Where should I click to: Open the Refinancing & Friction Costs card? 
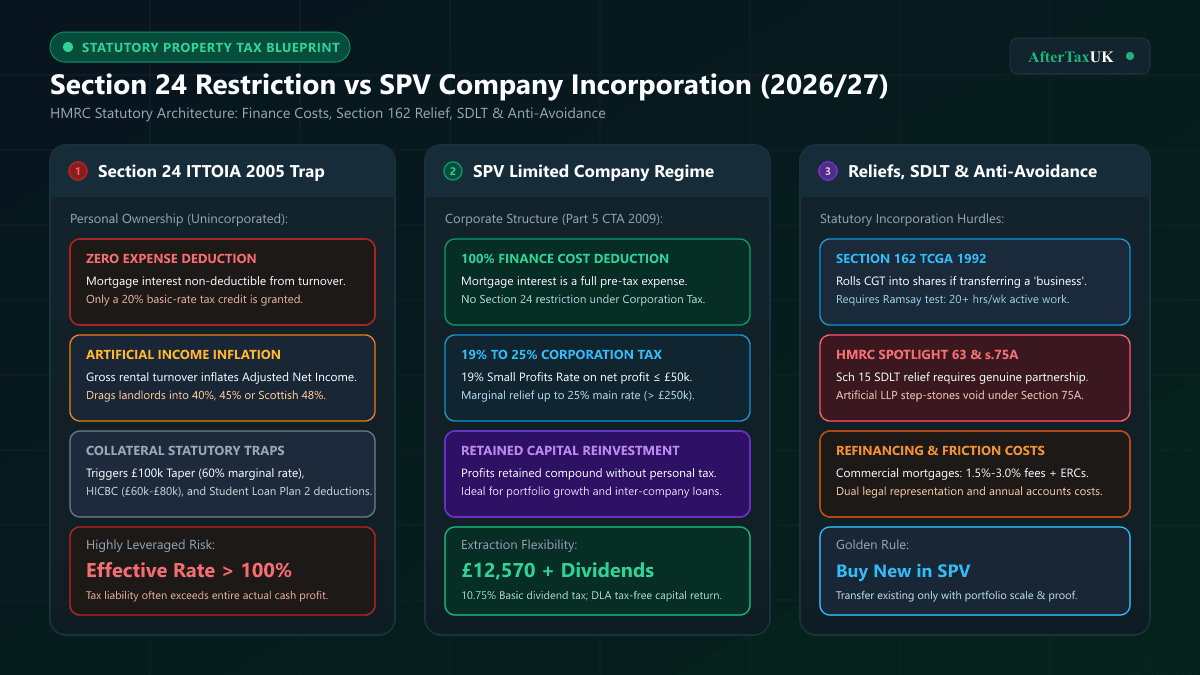click(975, 474)
